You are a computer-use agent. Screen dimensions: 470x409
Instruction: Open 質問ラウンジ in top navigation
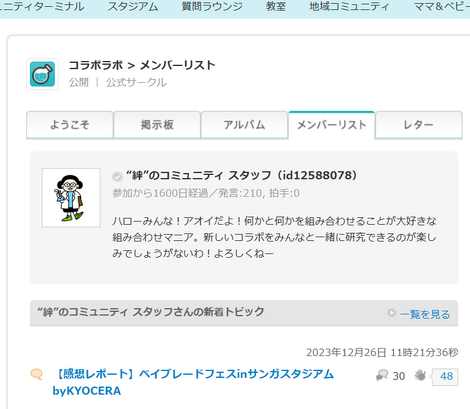click(x=212, y=6)
